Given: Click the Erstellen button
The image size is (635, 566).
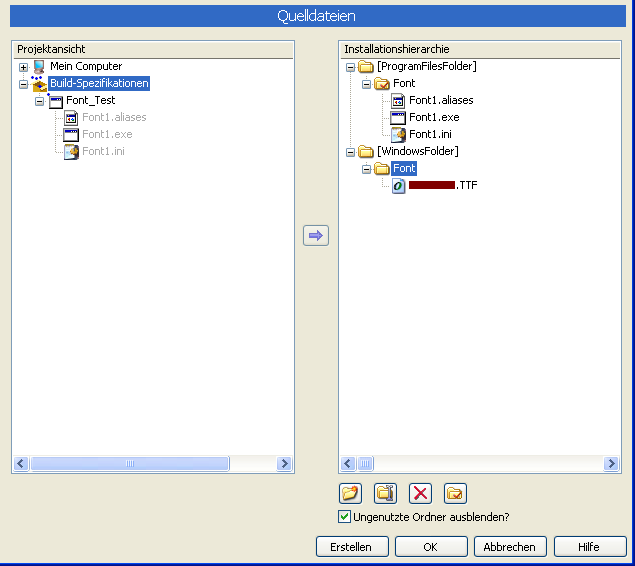Looking at the screenshot, I should point(352,547).
